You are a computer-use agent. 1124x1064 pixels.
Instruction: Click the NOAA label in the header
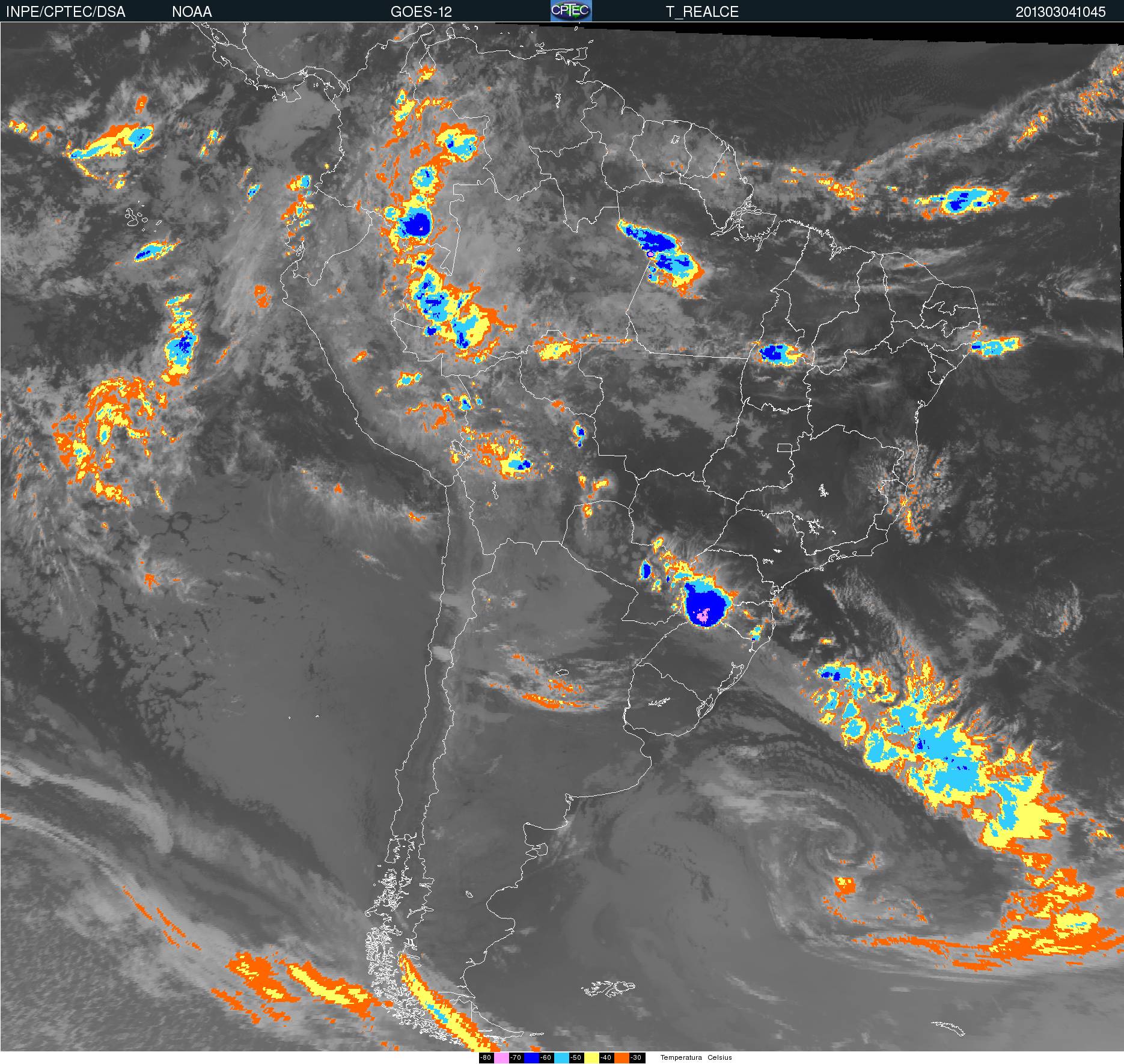pos(192,12)
